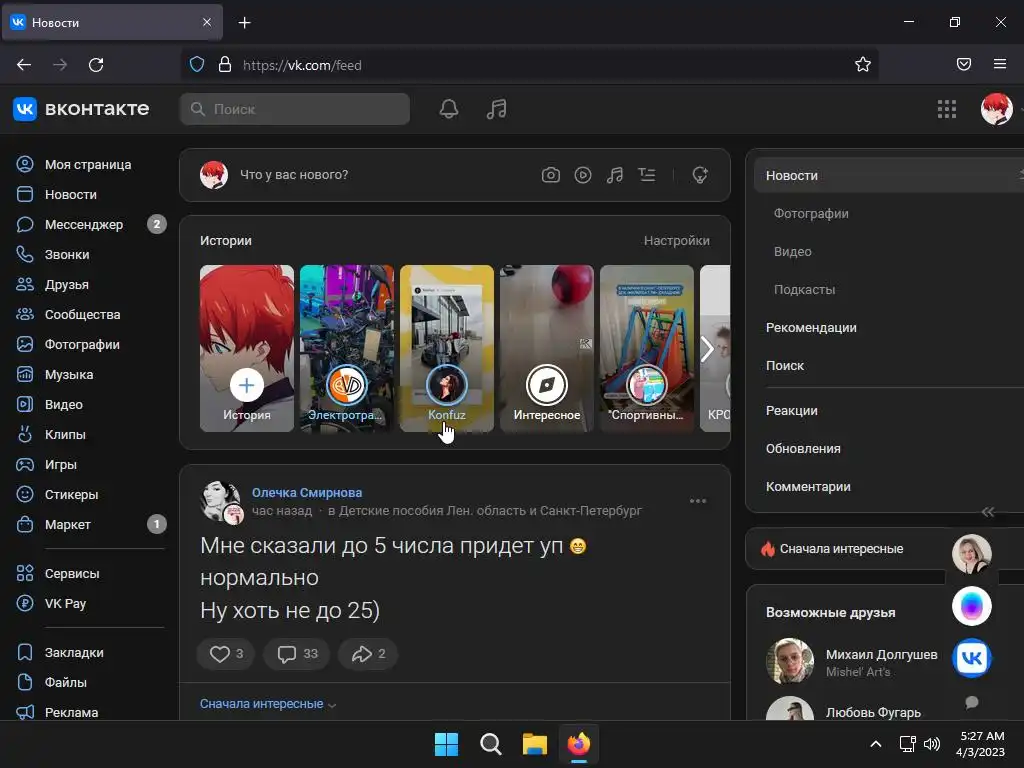
Task: Open Михаил Долгушев suggested friend
Action: [x=881, y=654]
